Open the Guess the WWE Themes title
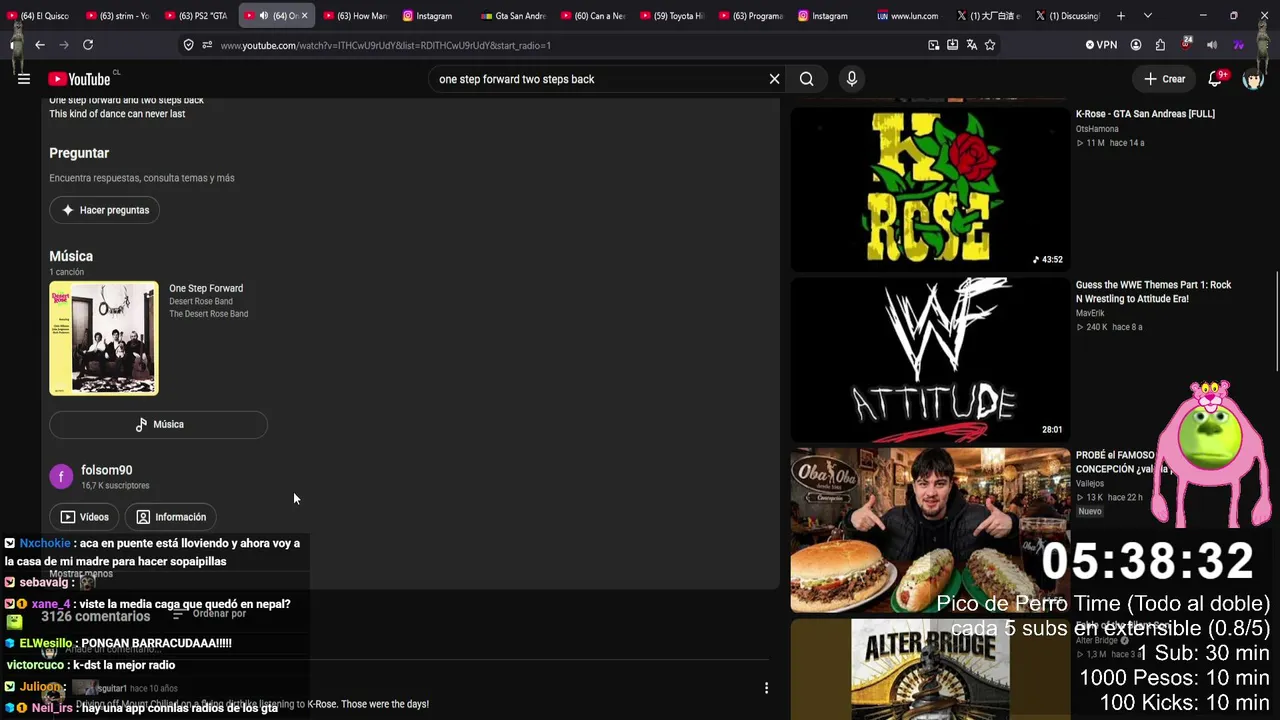The image size is (1280, 720). [1153, 292]
